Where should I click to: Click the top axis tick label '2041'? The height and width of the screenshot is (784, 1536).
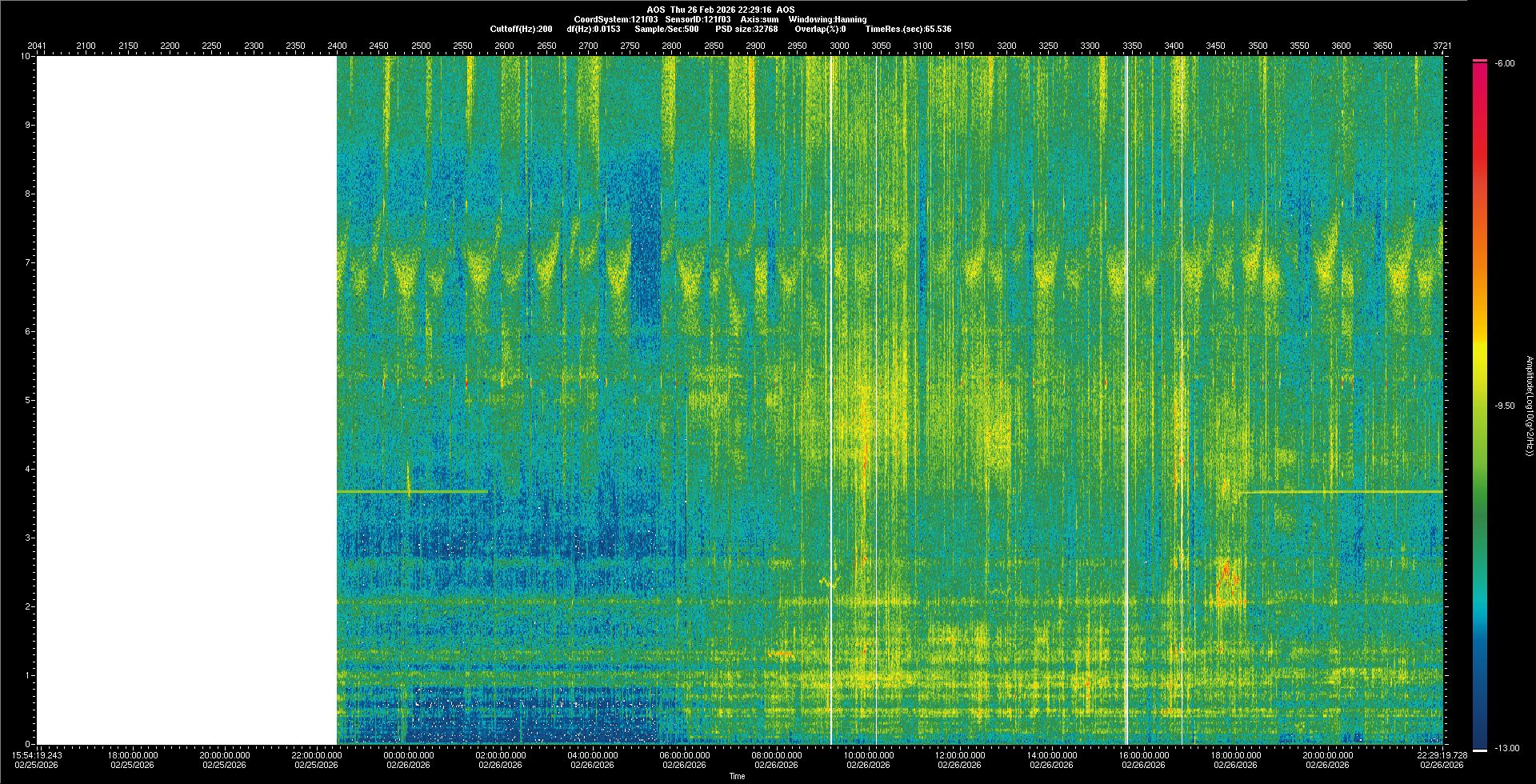pos(37,46)
